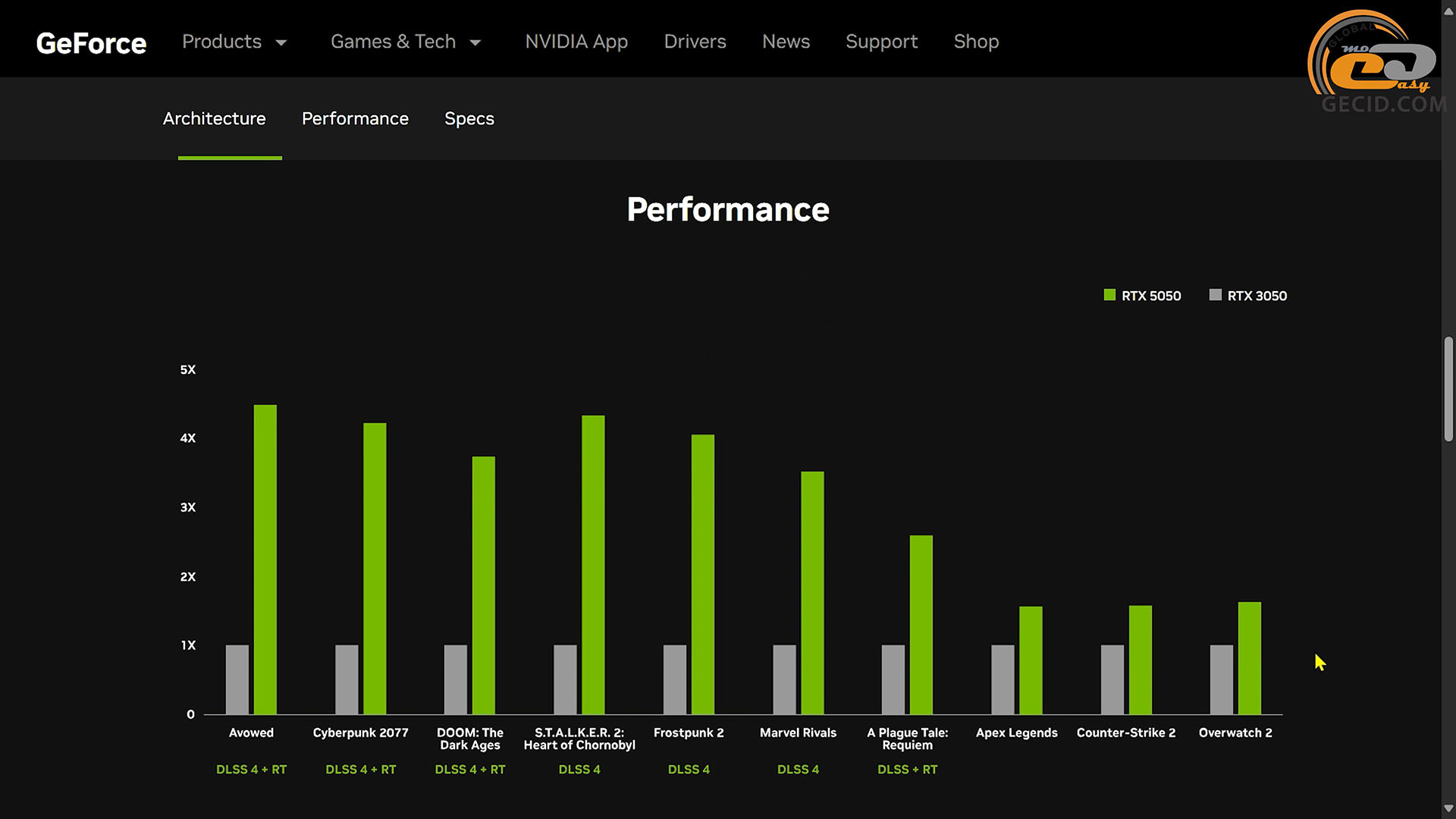
Task: Click the Marvel Rivals gray RTX 3050 bar
Action: (784, 679)
